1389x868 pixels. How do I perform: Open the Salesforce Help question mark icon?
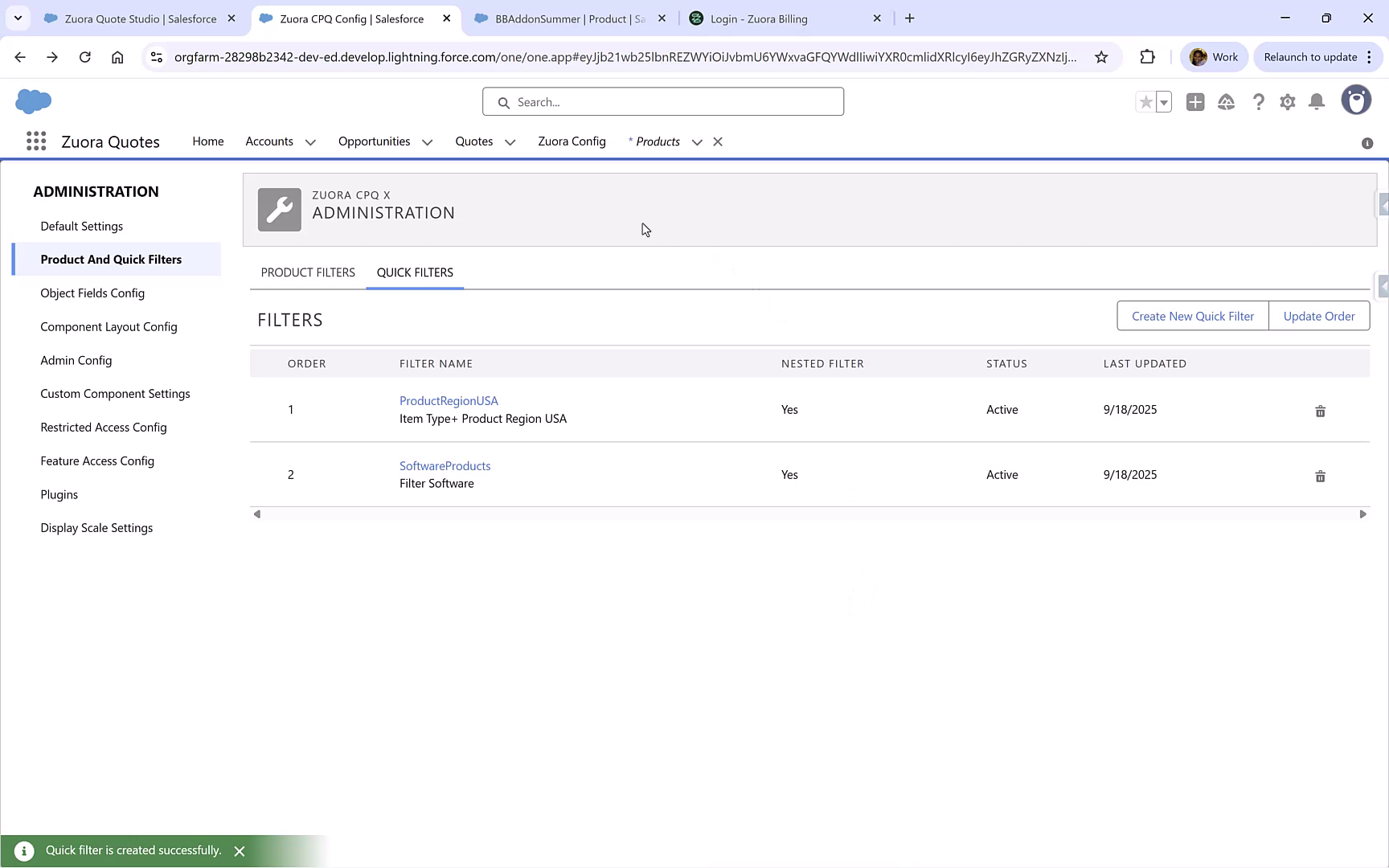(x=1259, y=102)
